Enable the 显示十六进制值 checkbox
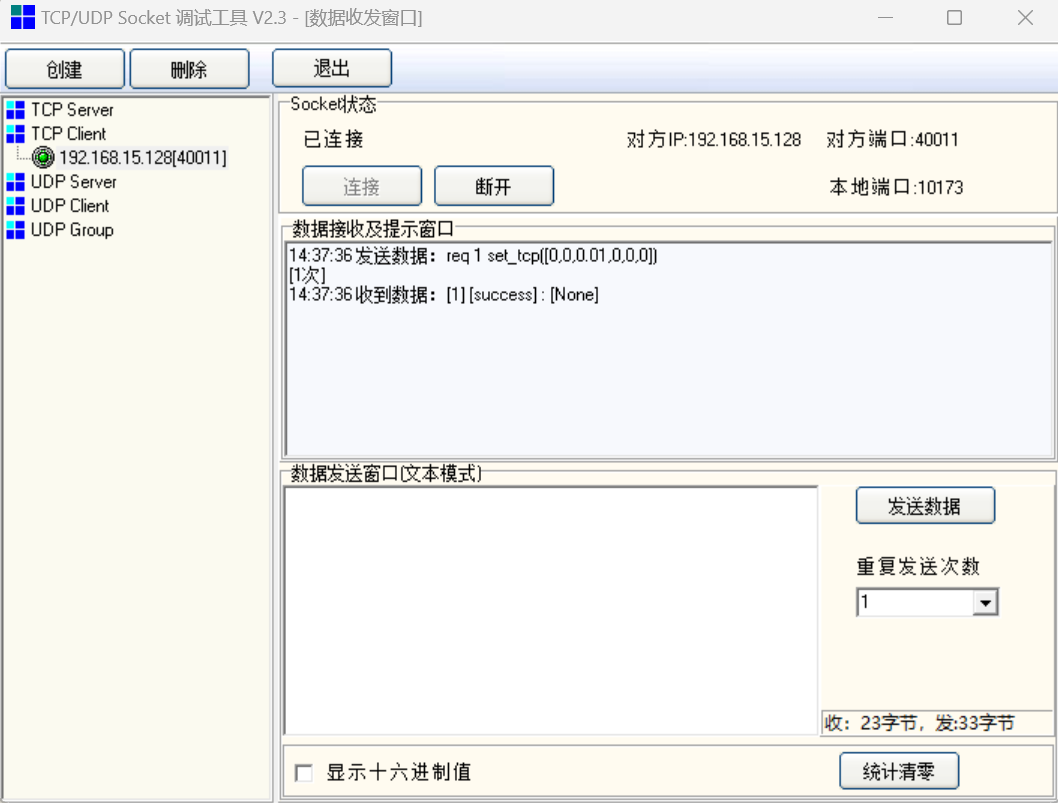 pos(304,773)
